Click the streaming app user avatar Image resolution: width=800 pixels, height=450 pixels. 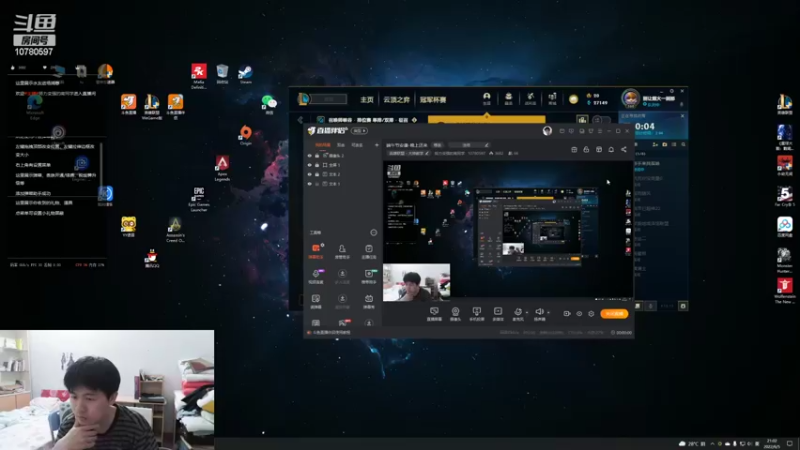pos(547,131)
